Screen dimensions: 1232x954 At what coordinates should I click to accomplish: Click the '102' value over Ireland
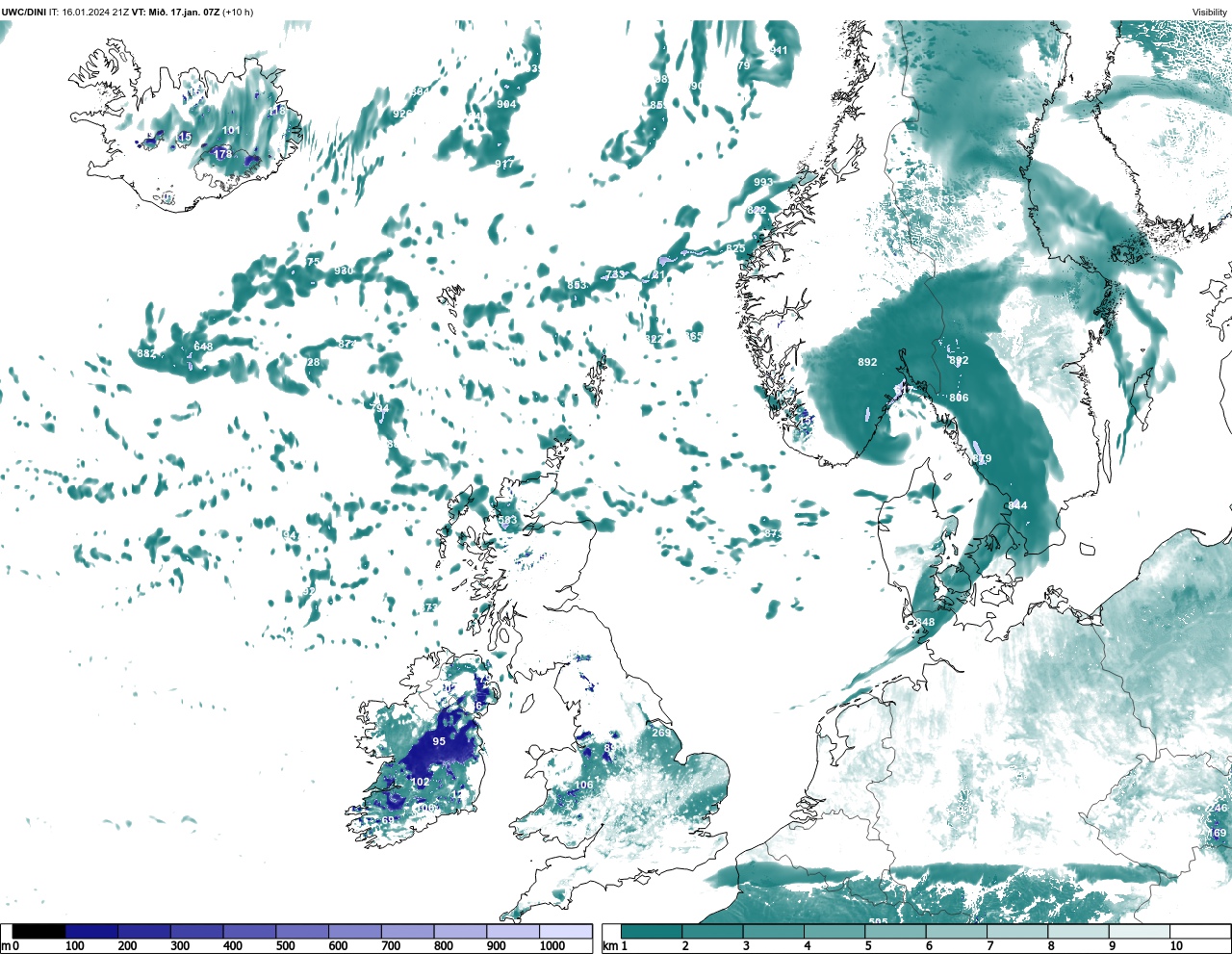421,783
